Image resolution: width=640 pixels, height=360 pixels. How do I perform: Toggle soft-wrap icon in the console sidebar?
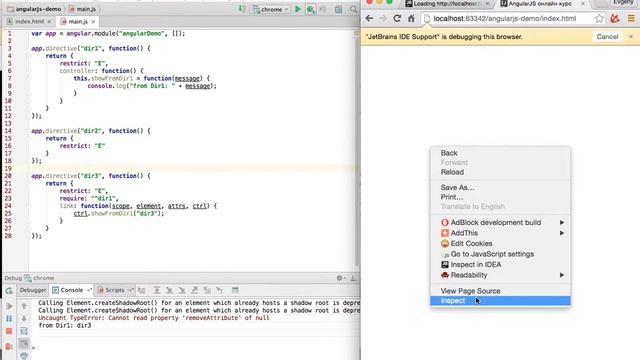pos(24,331)
